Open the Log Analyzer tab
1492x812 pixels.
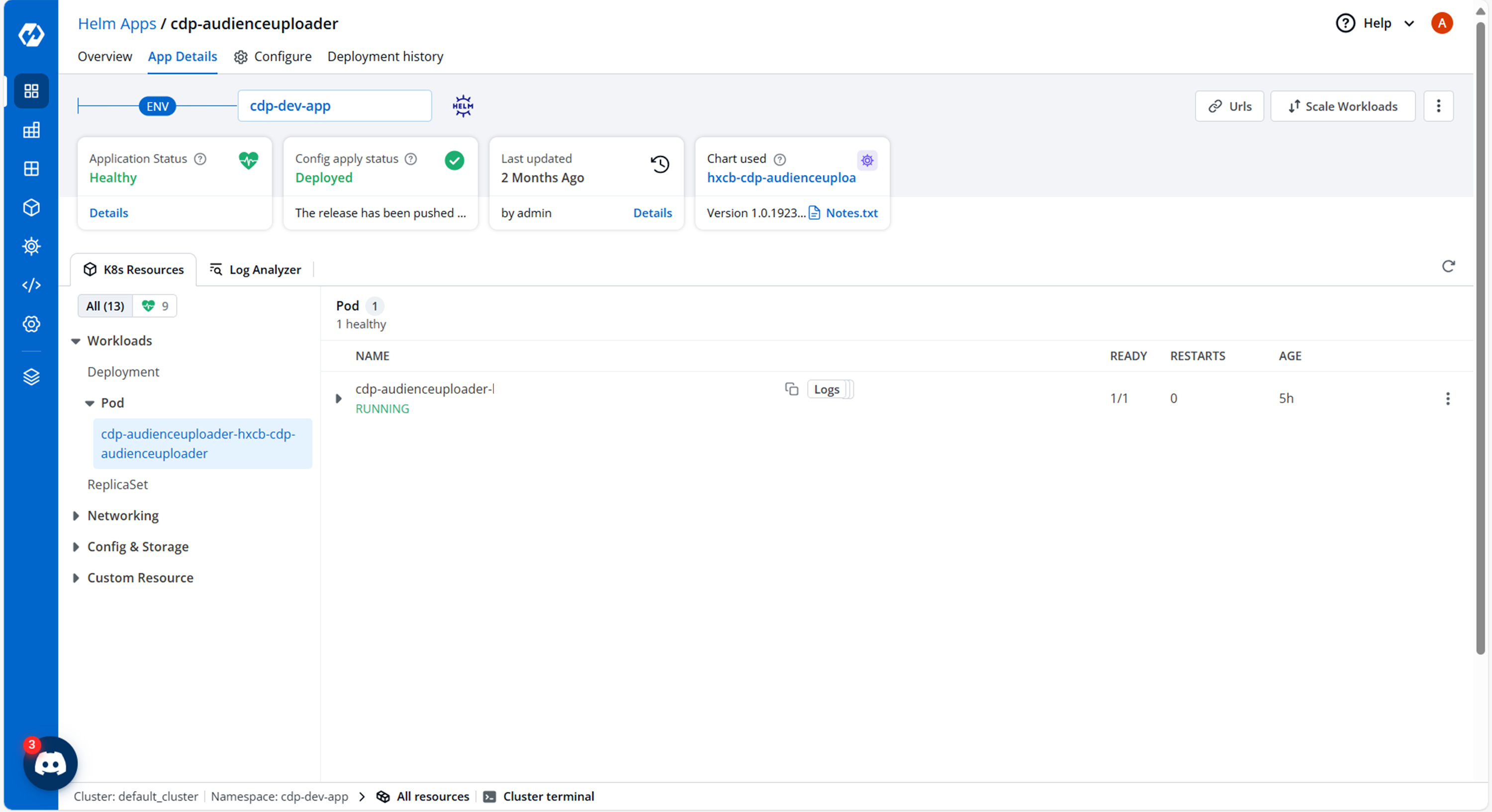[x=256, y=270]
